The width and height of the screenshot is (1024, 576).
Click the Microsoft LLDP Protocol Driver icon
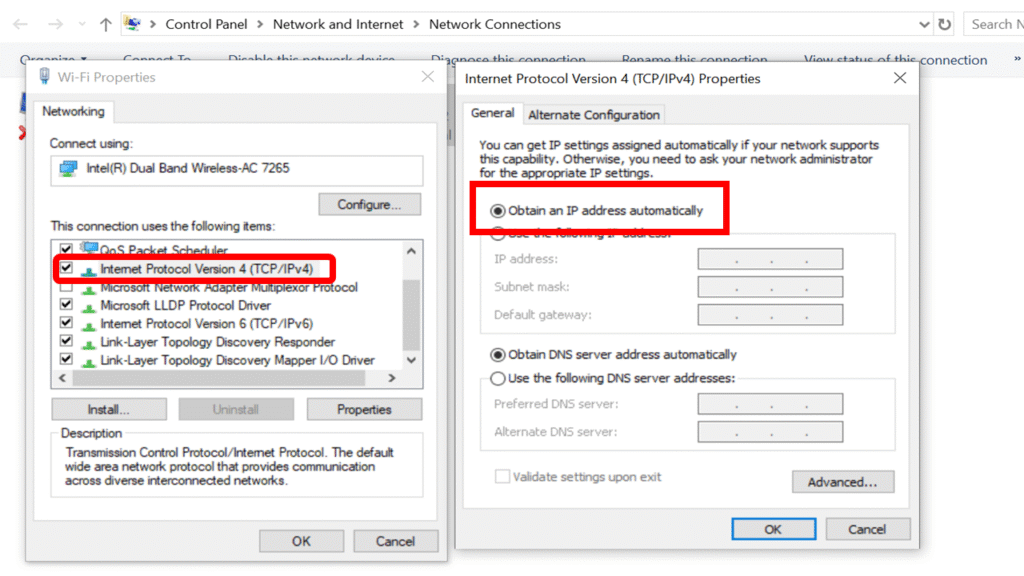pos(89,306)
